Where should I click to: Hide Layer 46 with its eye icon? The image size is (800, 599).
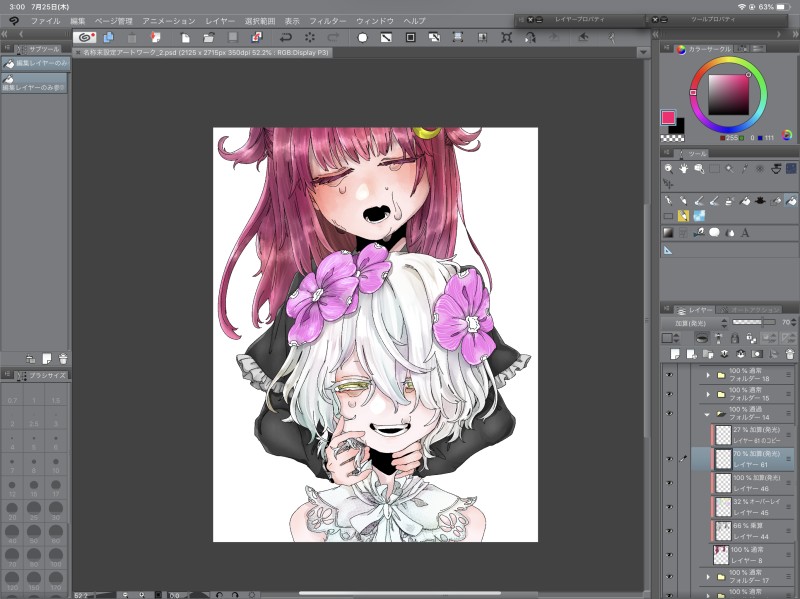pos(670,483)
